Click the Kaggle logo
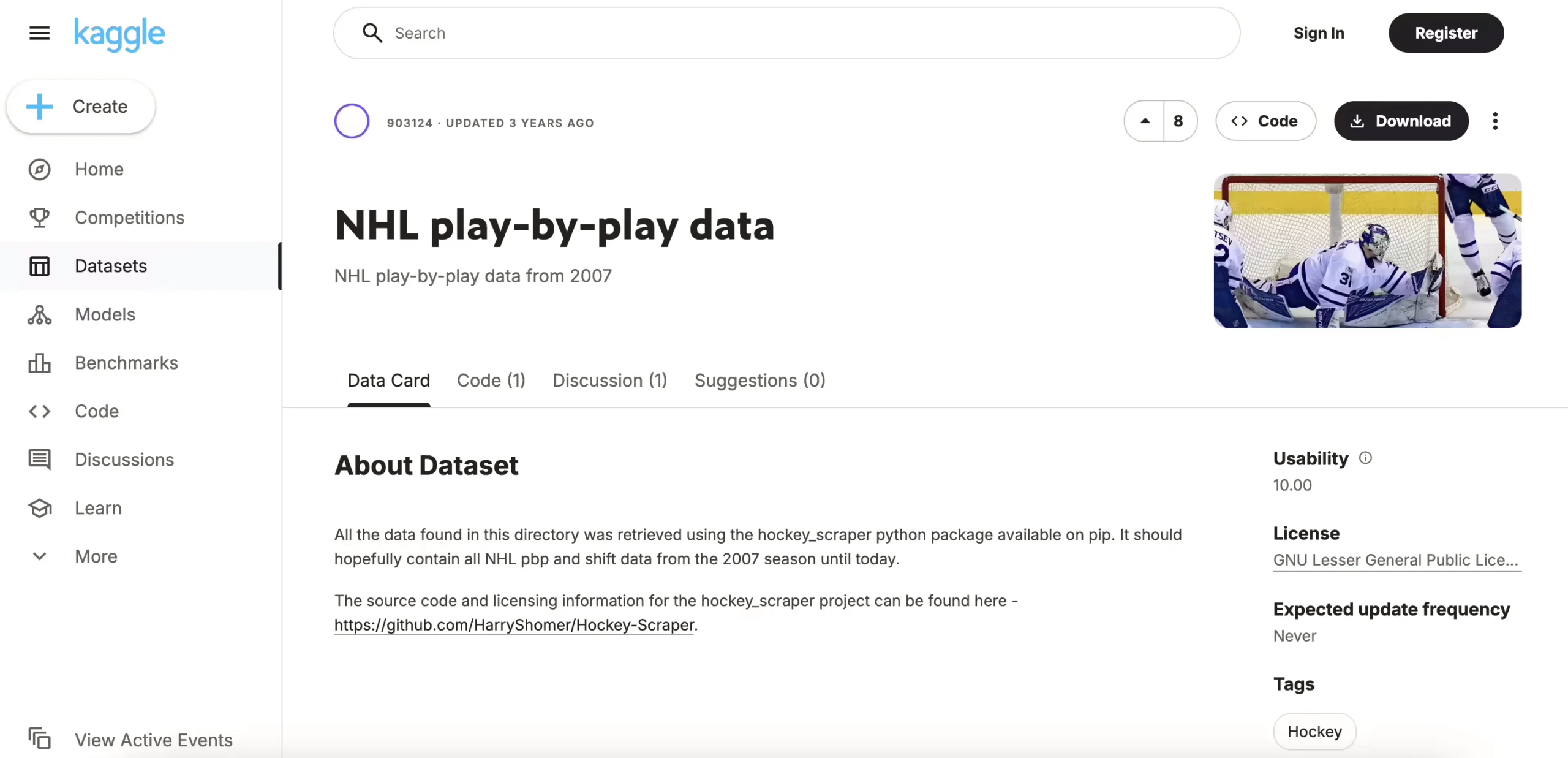 tap(119, 34)
